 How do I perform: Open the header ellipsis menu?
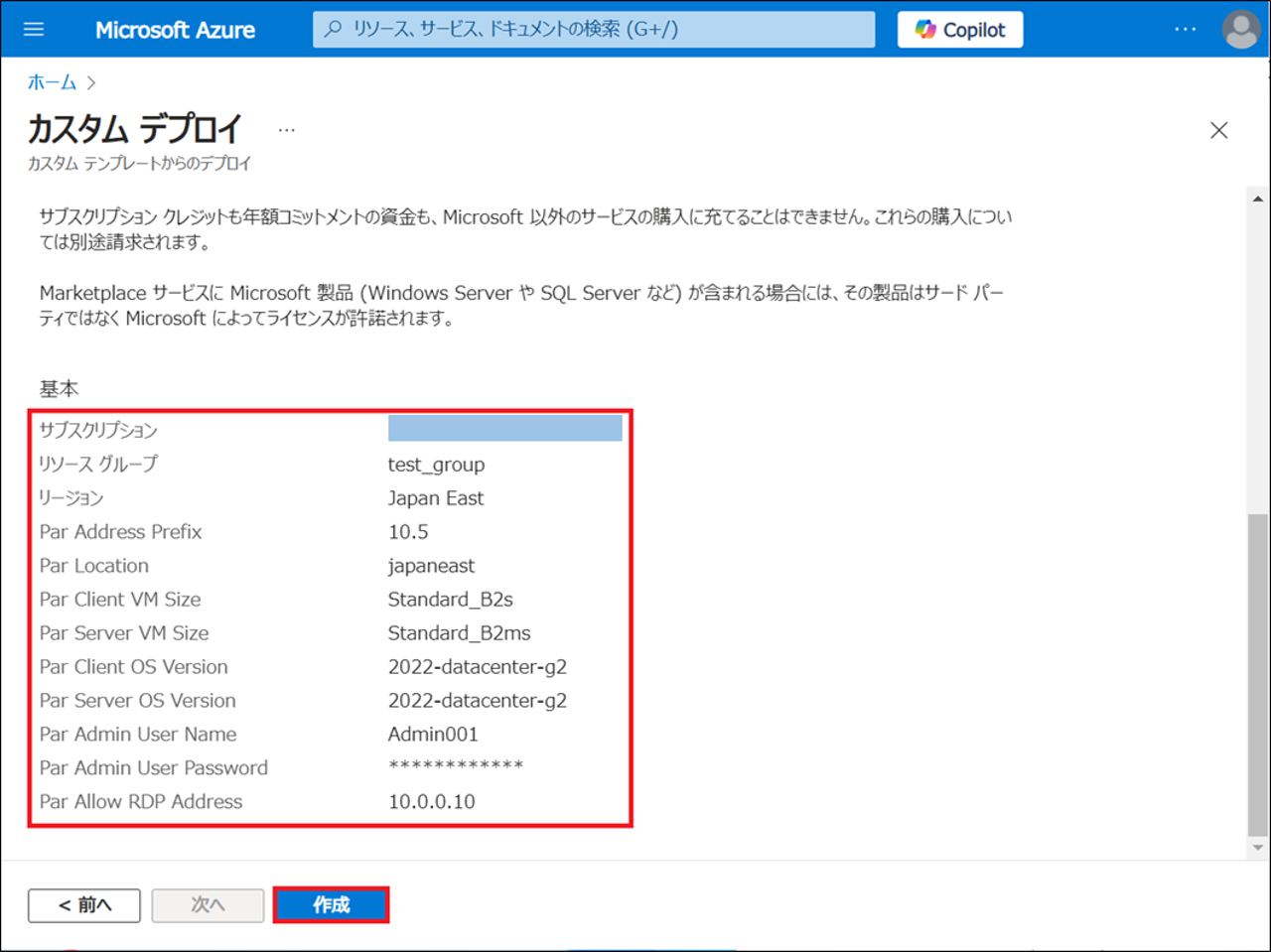[x=1185, y=30]
